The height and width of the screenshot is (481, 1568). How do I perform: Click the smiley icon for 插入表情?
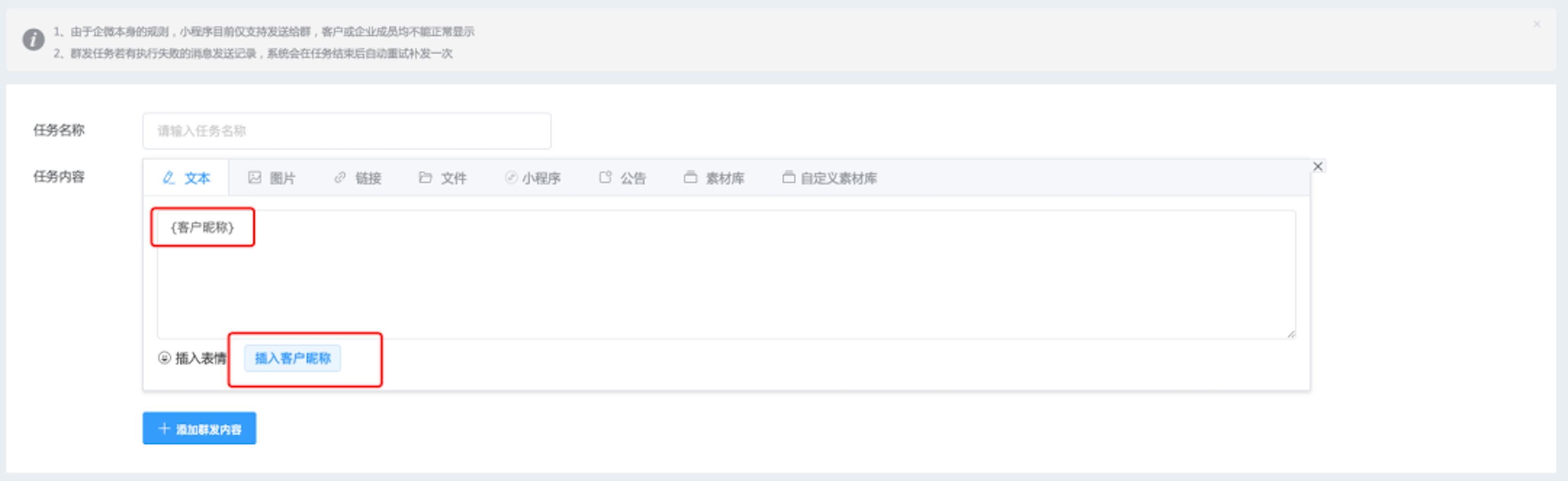tap(164, 358)
